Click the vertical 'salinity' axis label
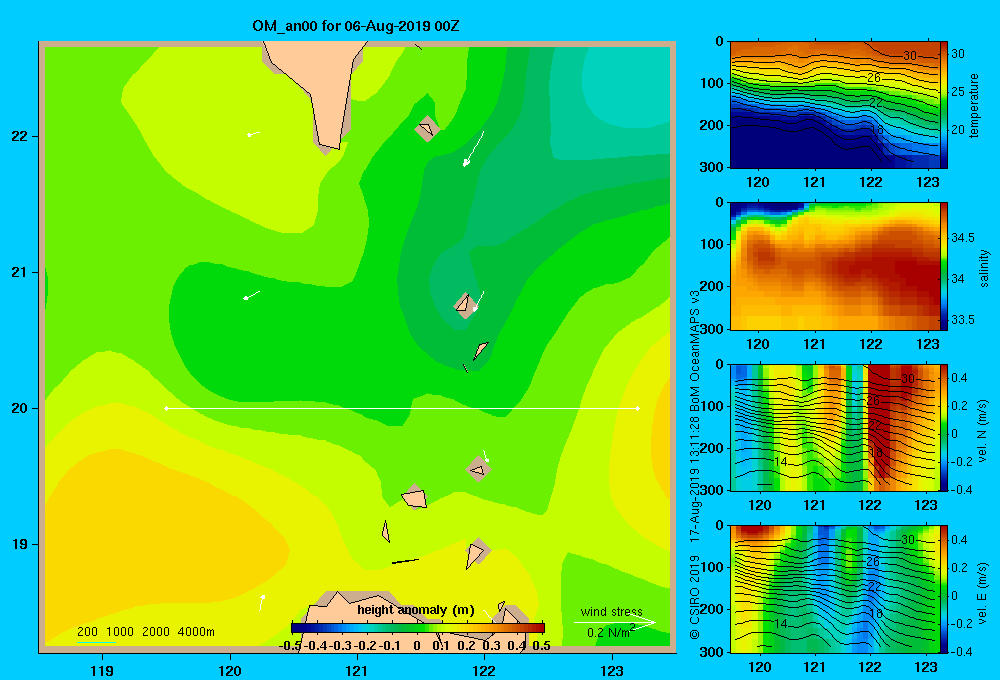This screenshot has height=680, width=1000. tap(984, 268)
